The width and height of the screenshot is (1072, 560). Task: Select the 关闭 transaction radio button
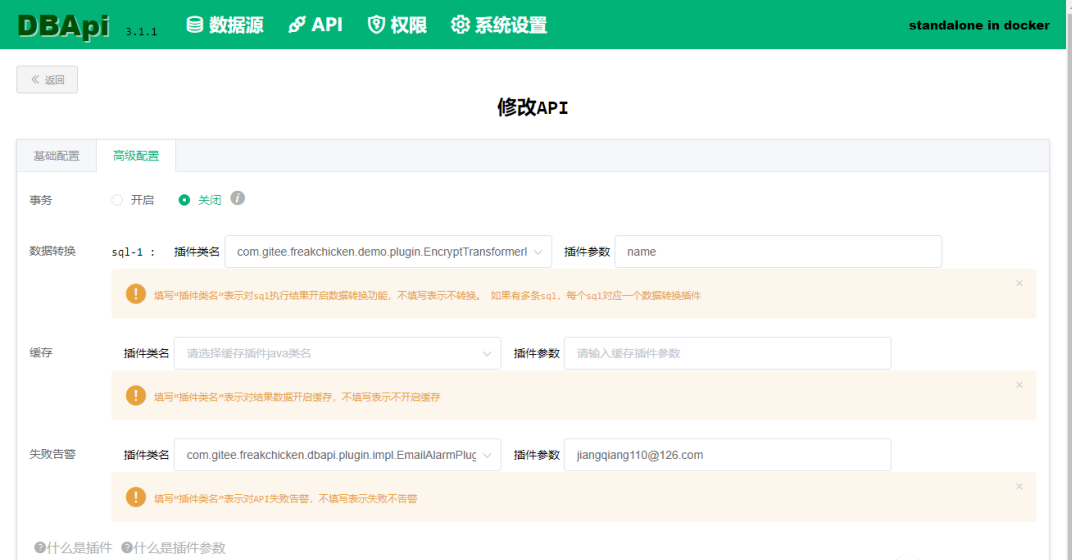point(184,200)
